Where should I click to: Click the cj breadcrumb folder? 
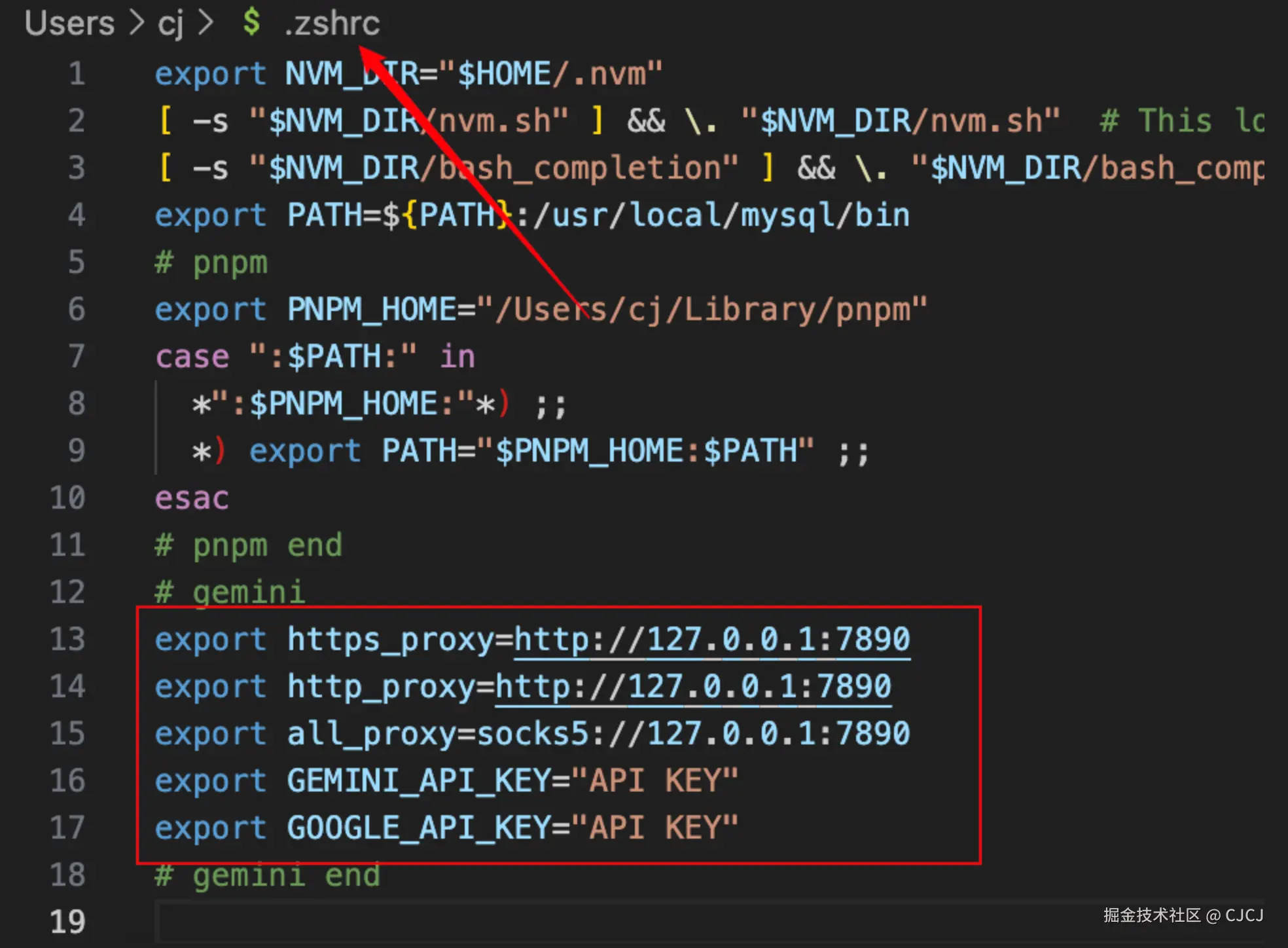[170, 24]
